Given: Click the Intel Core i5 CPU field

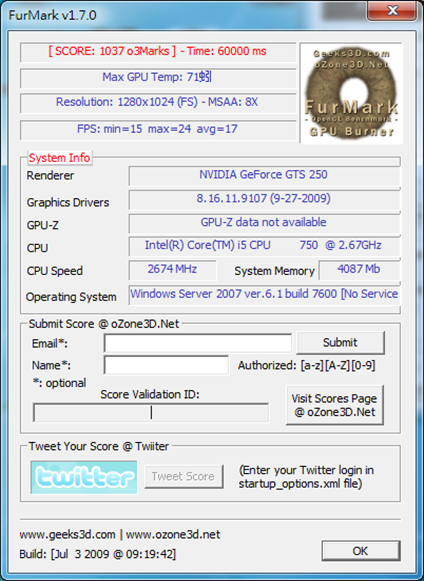Looking at the screenshot, I should 264,246.
